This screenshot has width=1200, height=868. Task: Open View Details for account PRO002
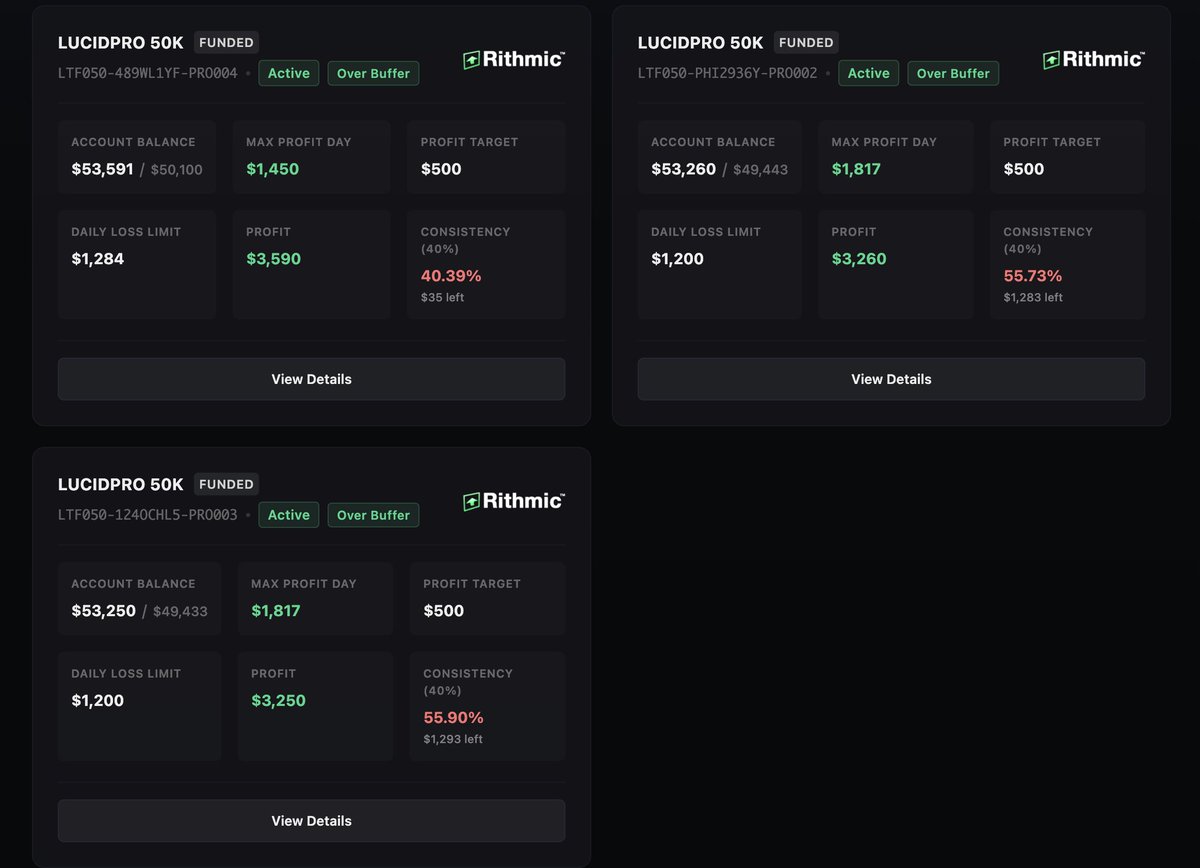click(x=891, y=379)
